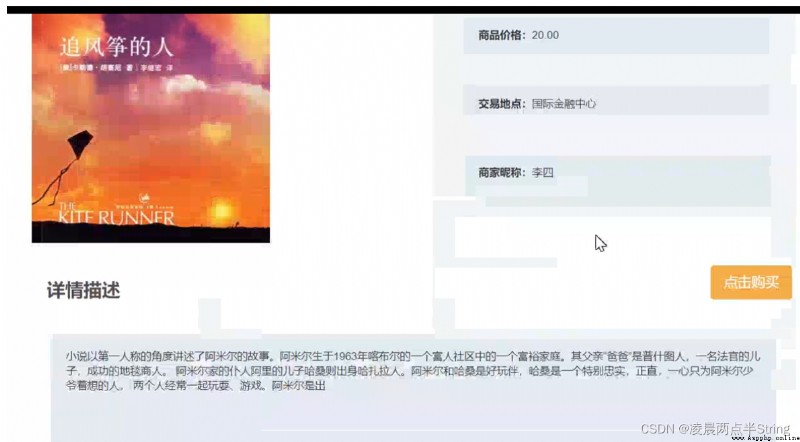Image resolution: width=800 pixels, height=442 pixels.
Task: Click the novel description paragraph
Action: tap(413, 371)
